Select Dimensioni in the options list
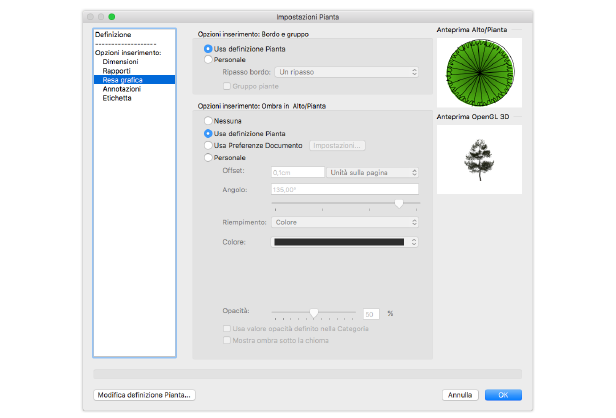Image resolution: width=616 pixels, height=418 pixels. tap(120, 62)
